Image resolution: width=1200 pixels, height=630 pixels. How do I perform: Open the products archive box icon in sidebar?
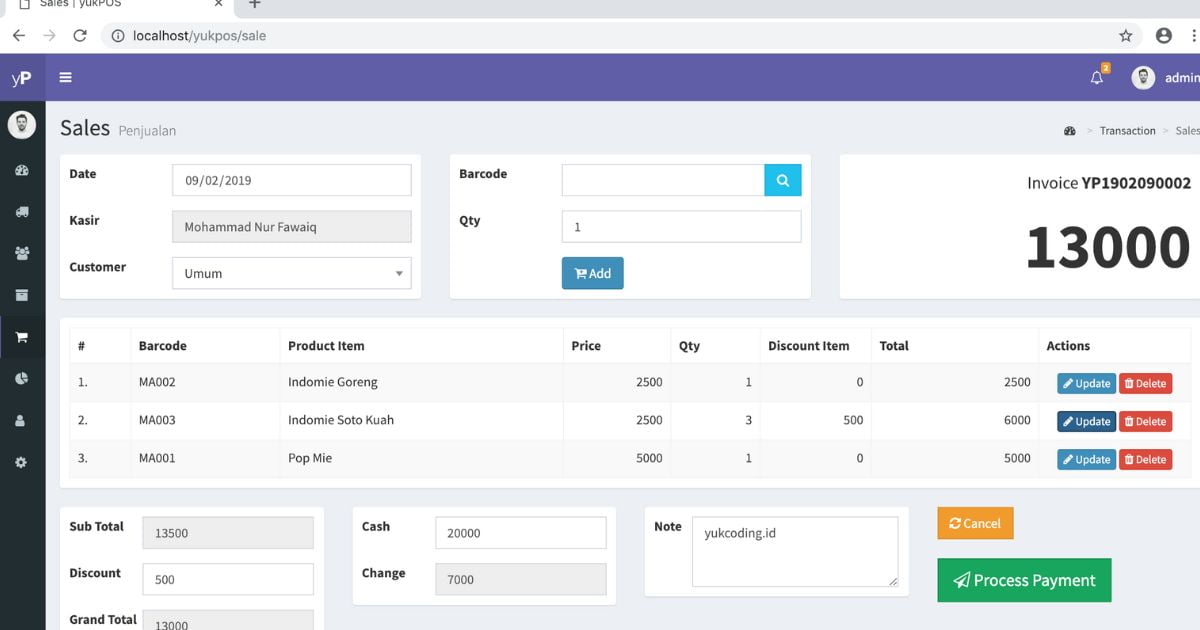point(22,295)
